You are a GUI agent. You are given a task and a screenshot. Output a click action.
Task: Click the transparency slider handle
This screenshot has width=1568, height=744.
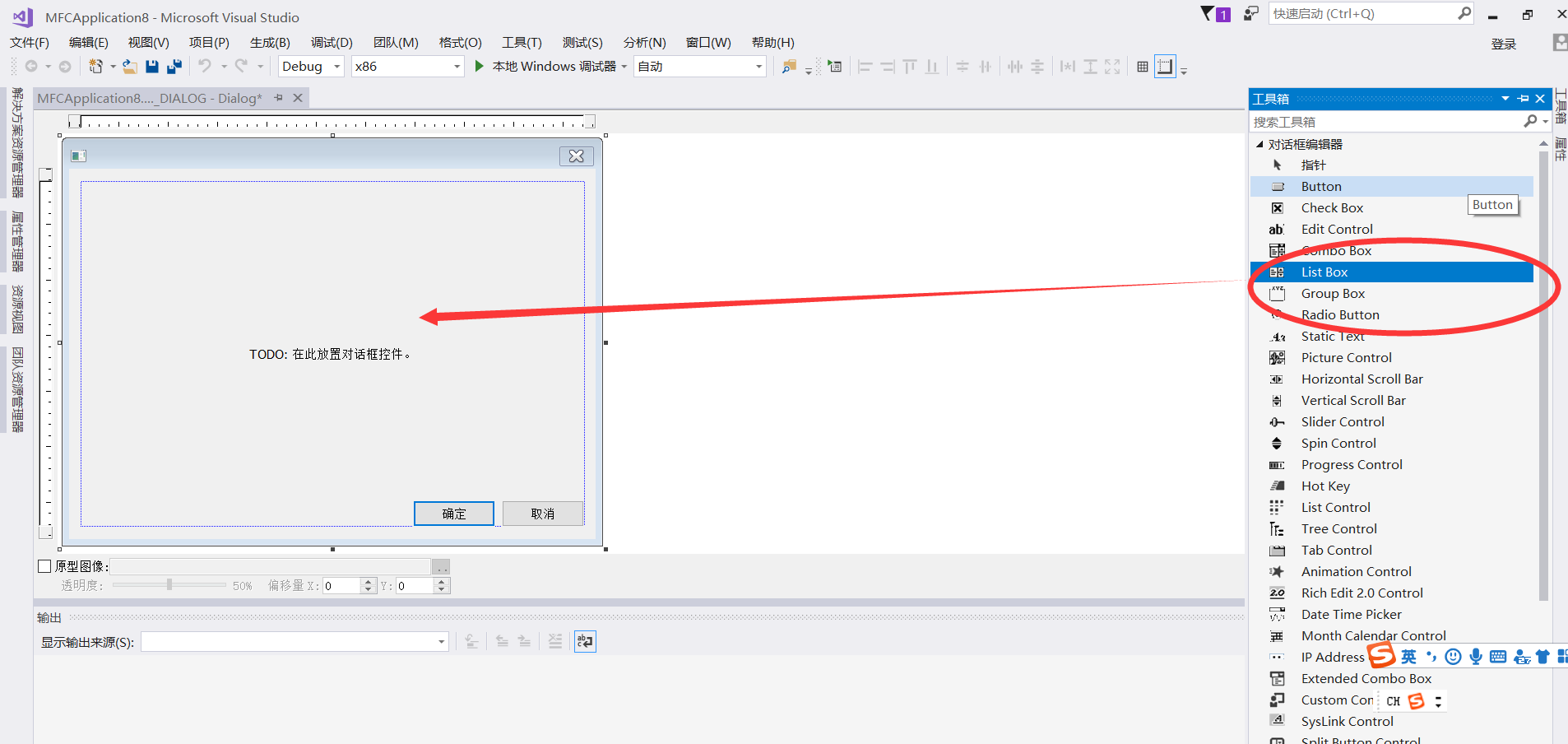[169, 585]
